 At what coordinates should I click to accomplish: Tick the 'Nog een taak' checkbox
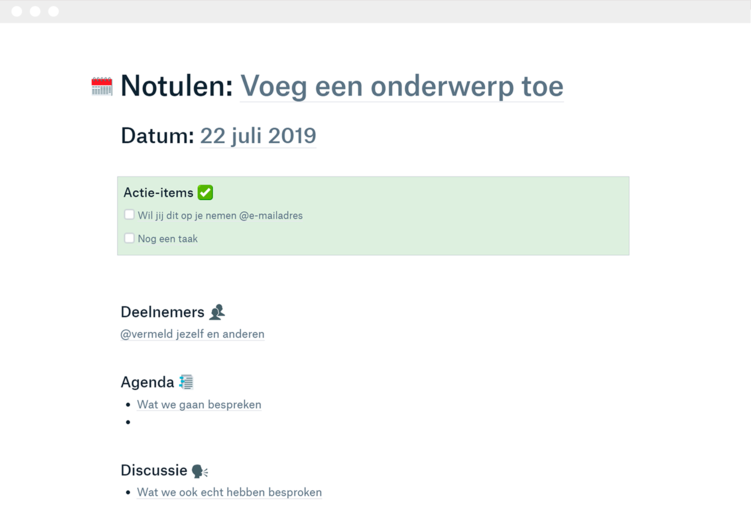[x=129, y=238]
